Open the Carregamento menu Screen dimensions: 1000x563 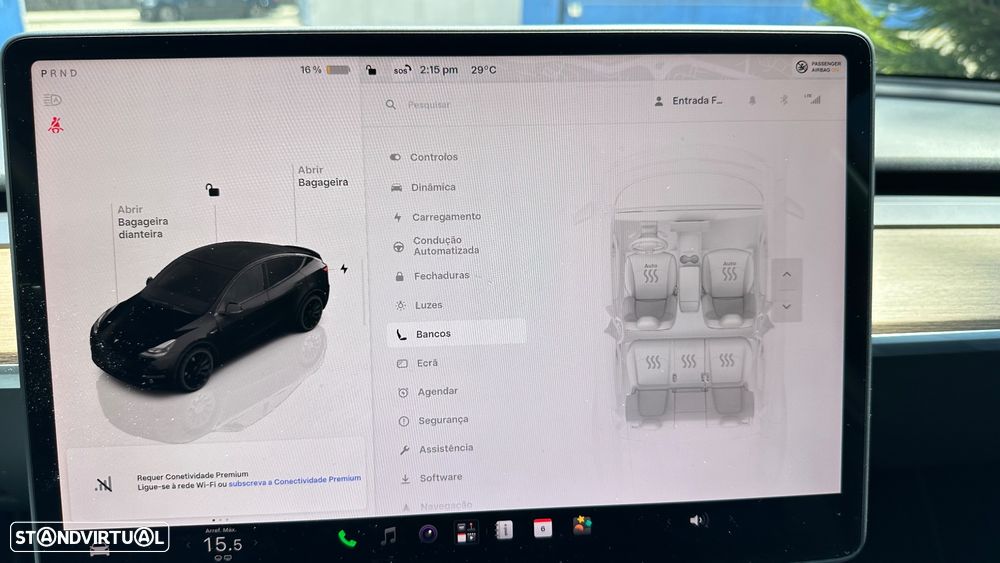click(x=438, y=217)
